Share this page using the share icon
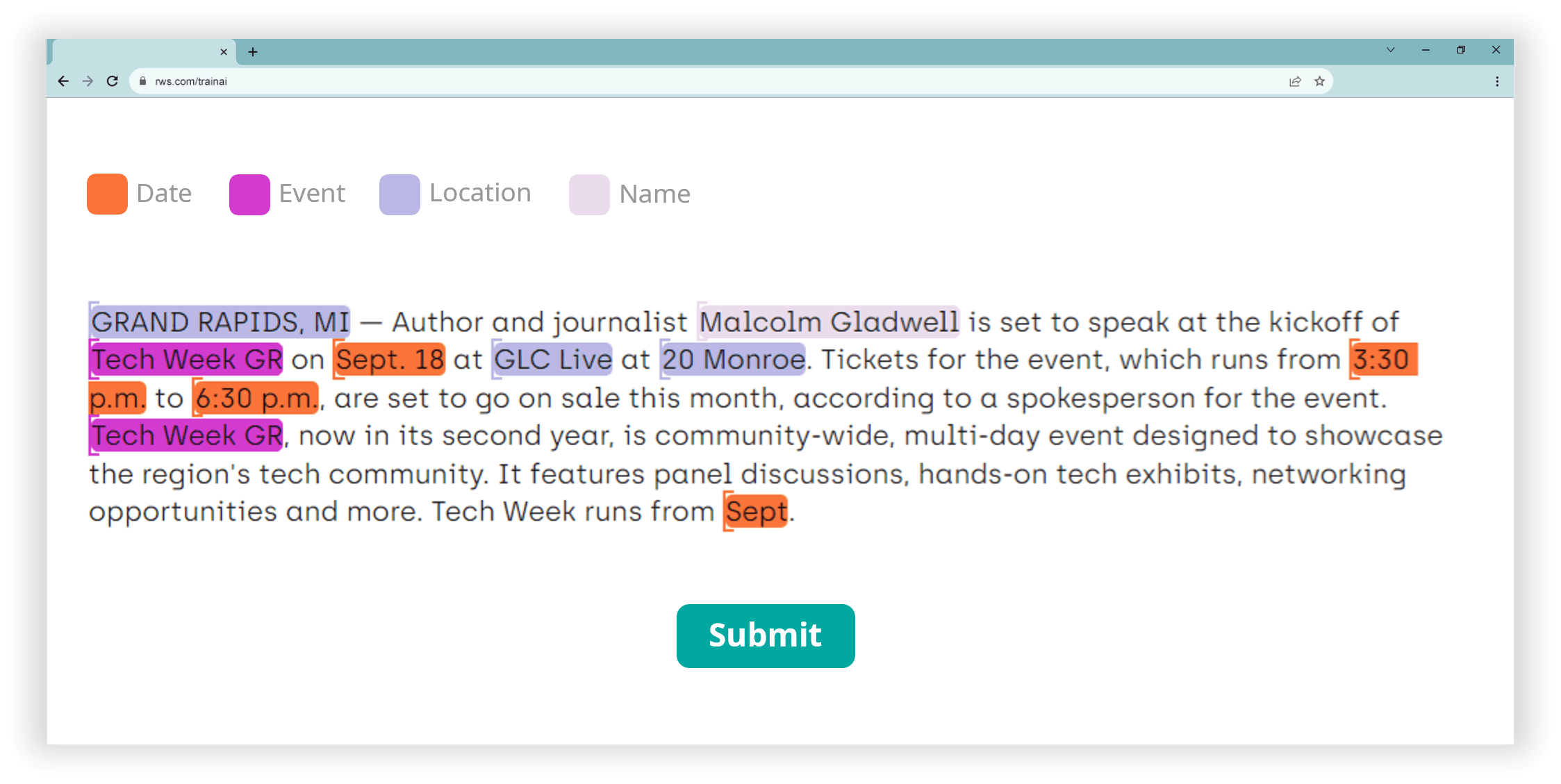 (x=1295, y=81)
